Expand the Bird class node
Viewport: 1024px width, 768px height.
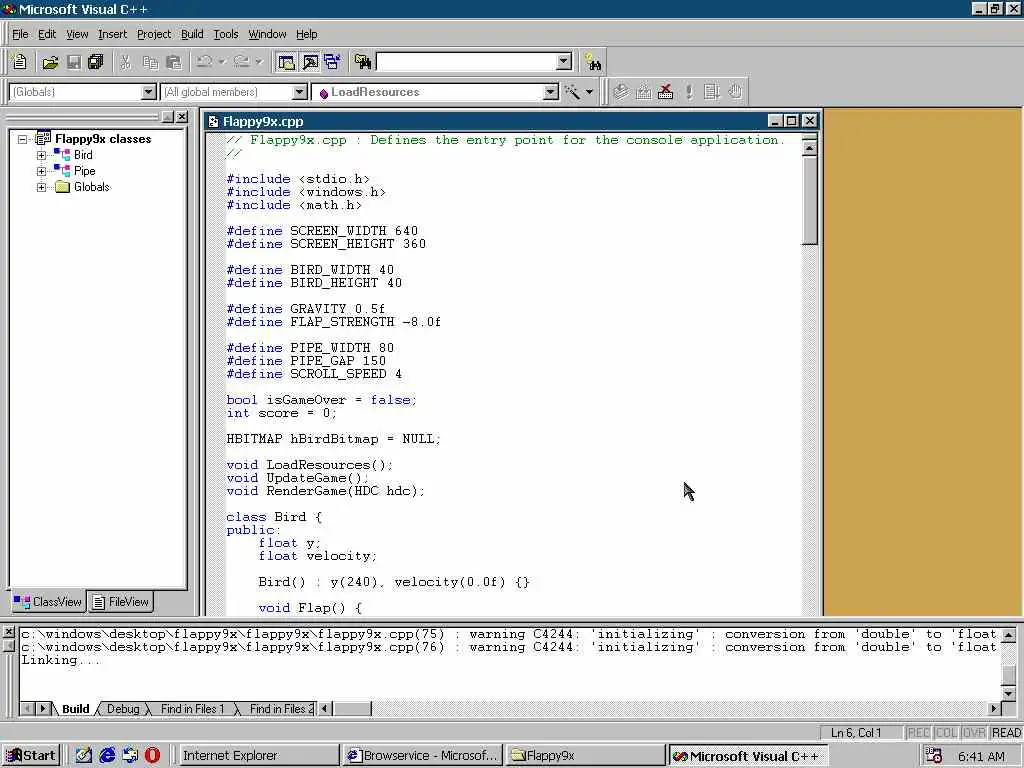coord(41,155)
